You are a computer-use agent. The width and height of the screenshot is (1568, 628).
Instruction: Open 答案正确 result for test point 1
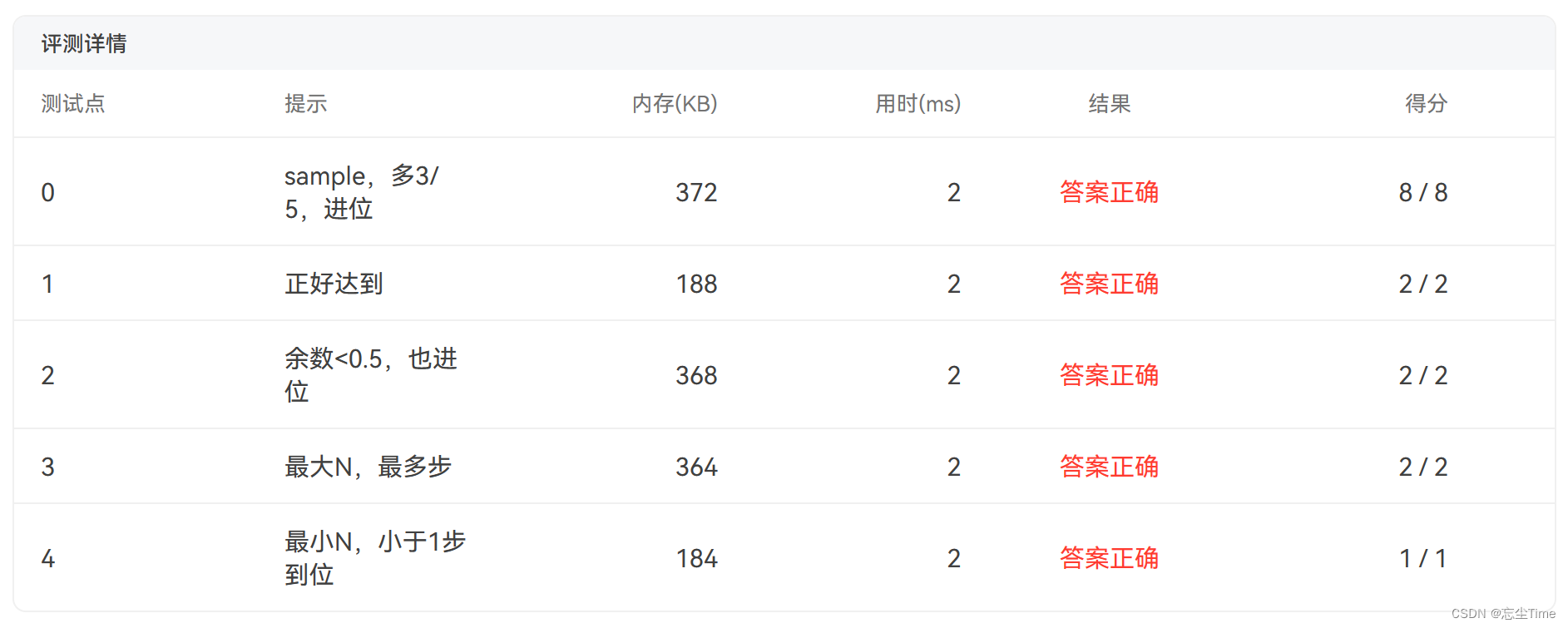pyautogui.click(x=1110, y=284)
